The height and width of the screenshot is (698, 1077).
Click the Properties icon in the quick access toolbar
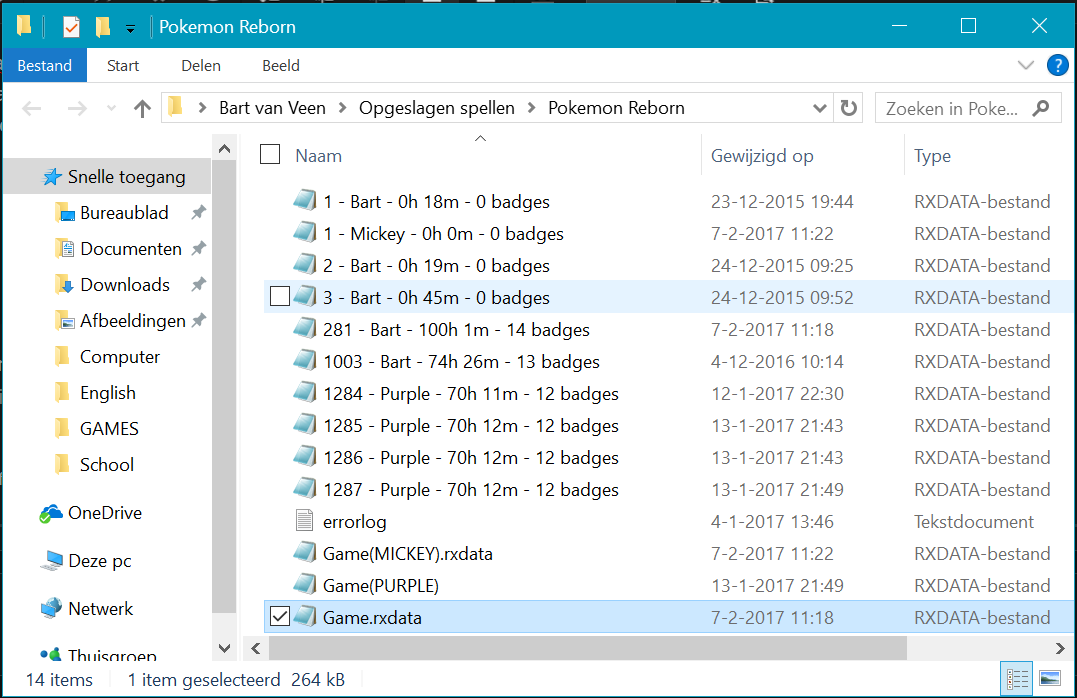pos(71,27)
